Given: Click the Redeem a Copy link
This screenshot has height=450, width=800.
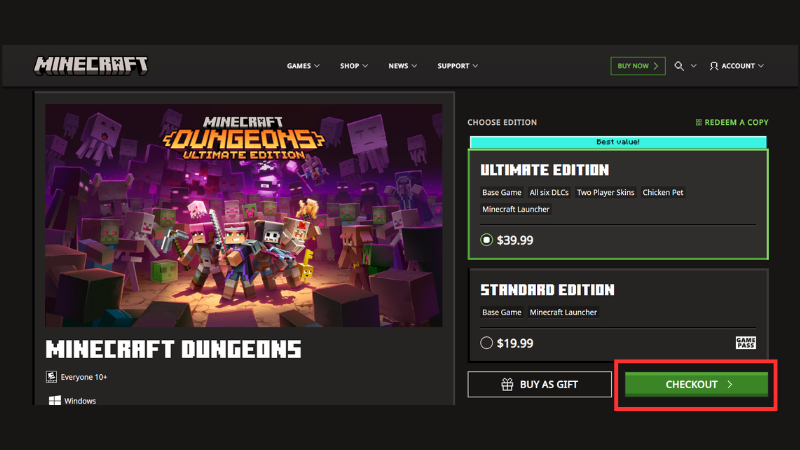Looking at the screenshot, I should point(736,122).
